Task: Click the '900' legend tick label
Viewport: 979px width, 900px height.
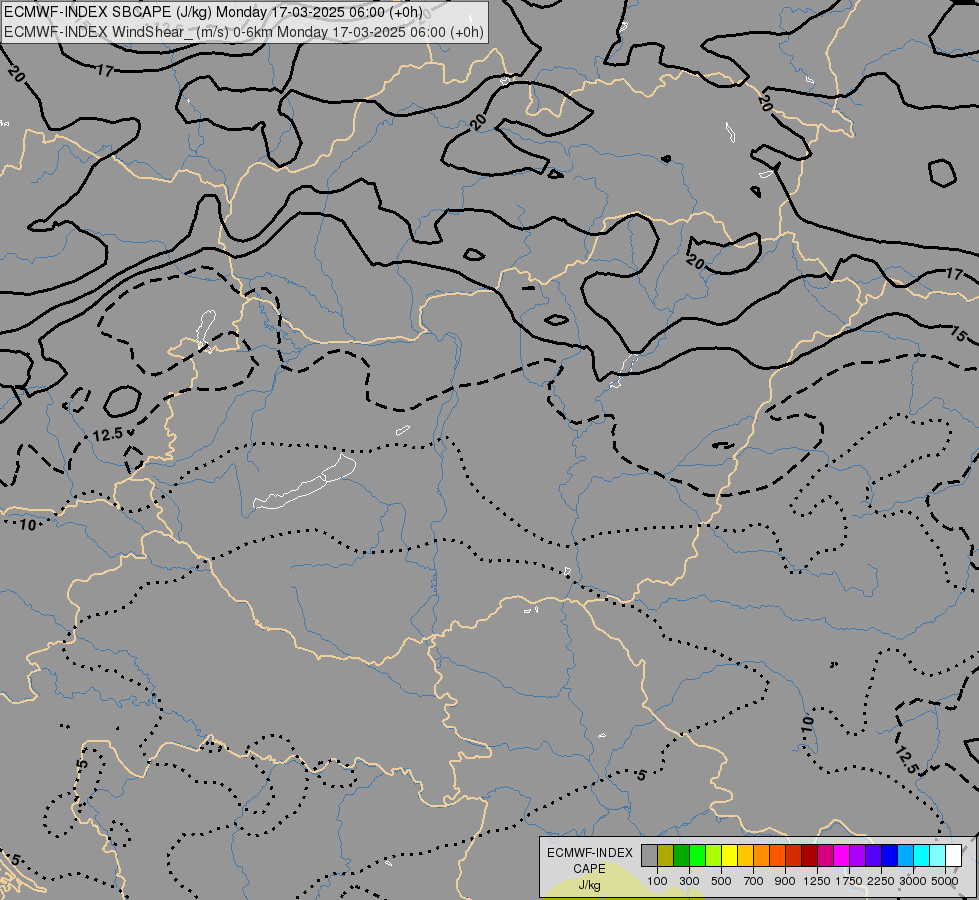Action: tap(785, 881)
